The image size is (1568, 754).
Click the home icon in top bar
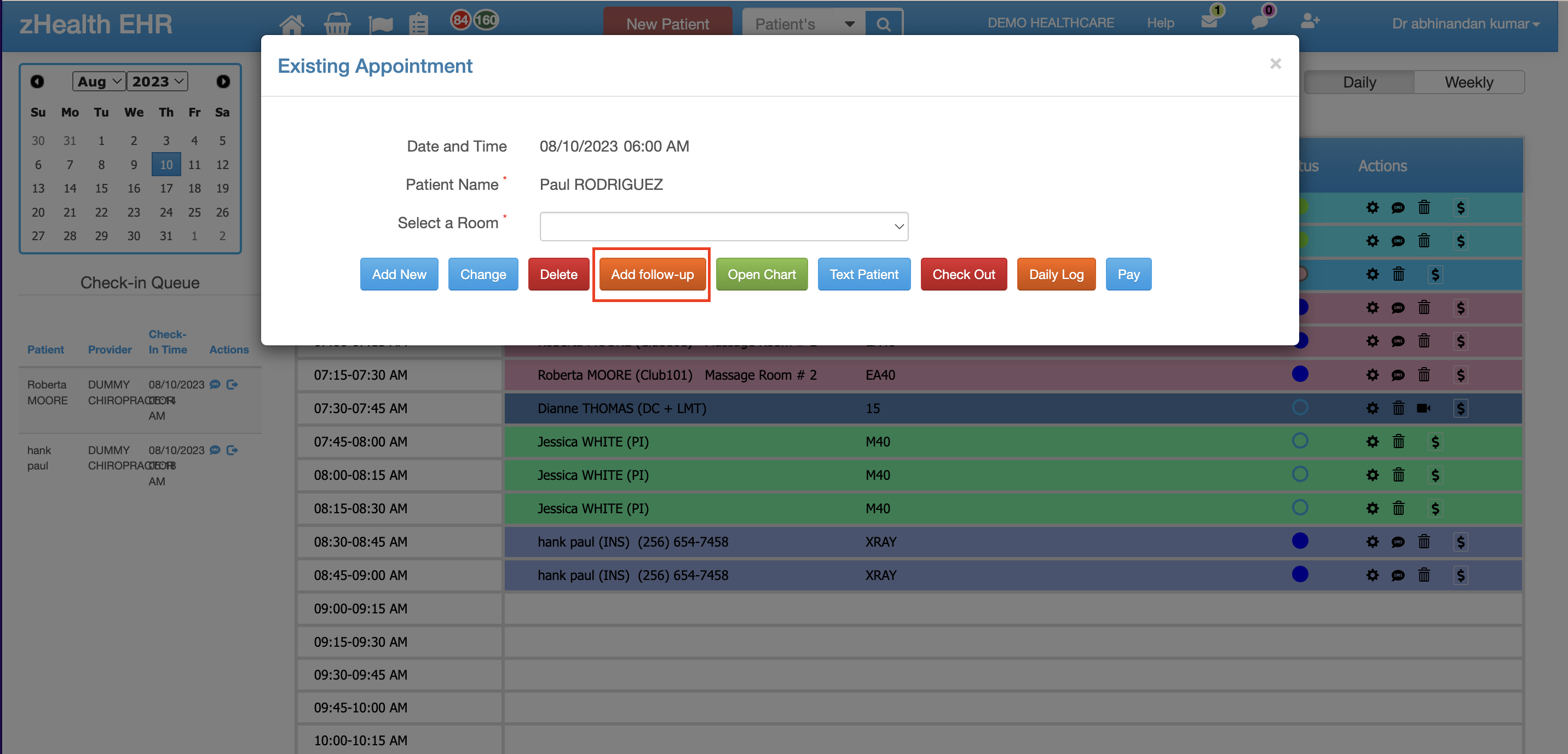click(x=291, y=24)
